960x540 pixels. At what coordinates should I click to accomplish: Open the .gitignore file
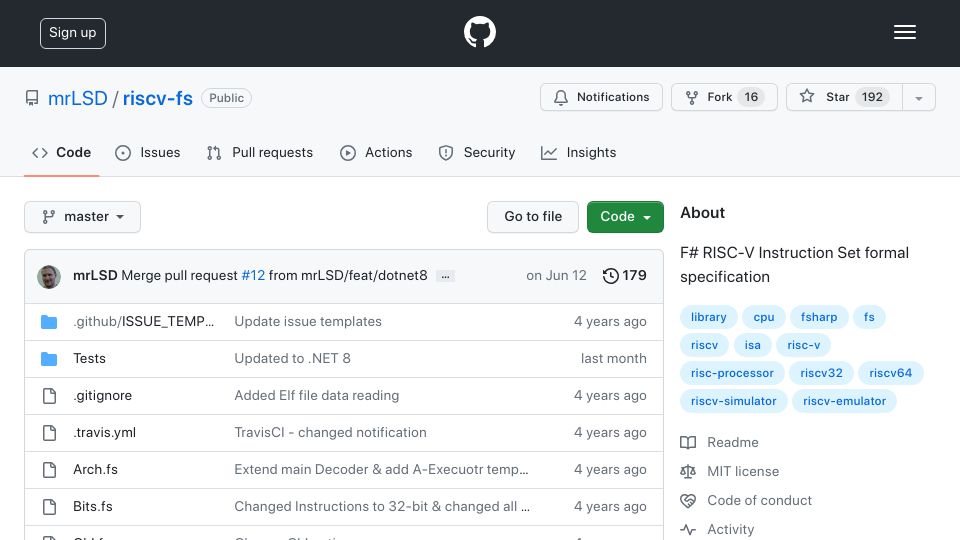click(x=102, y=396)
